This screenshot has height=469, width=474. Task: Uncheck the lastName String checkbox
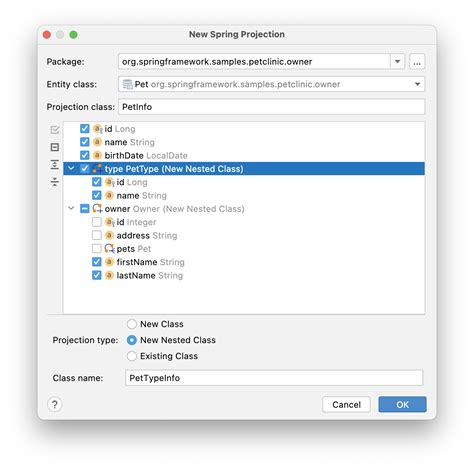tap(97, 275)
